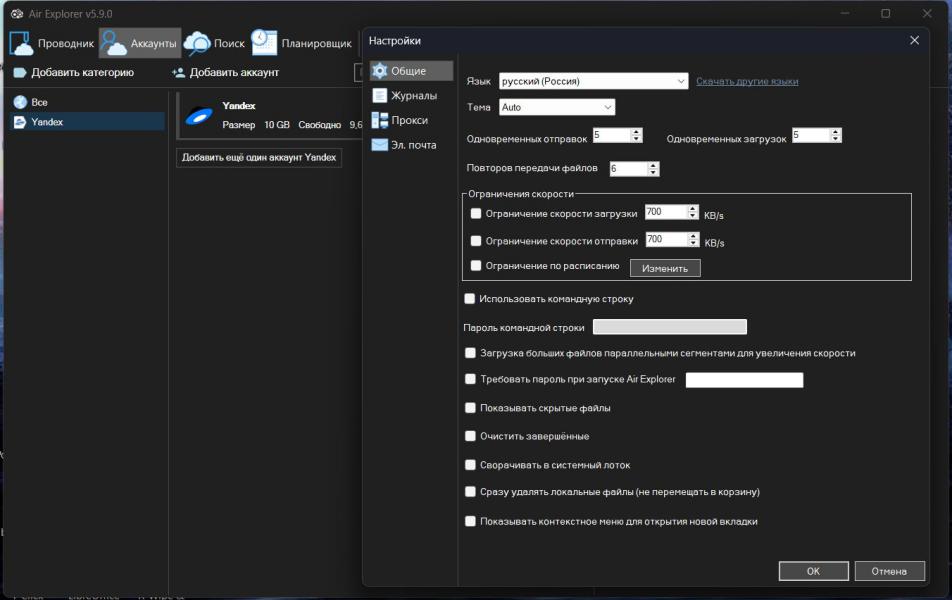The height and width of the screenshot is (600, 952).
Task: Open the Аккаунты accounts toolbar icon
Action: tap(115, 43)
